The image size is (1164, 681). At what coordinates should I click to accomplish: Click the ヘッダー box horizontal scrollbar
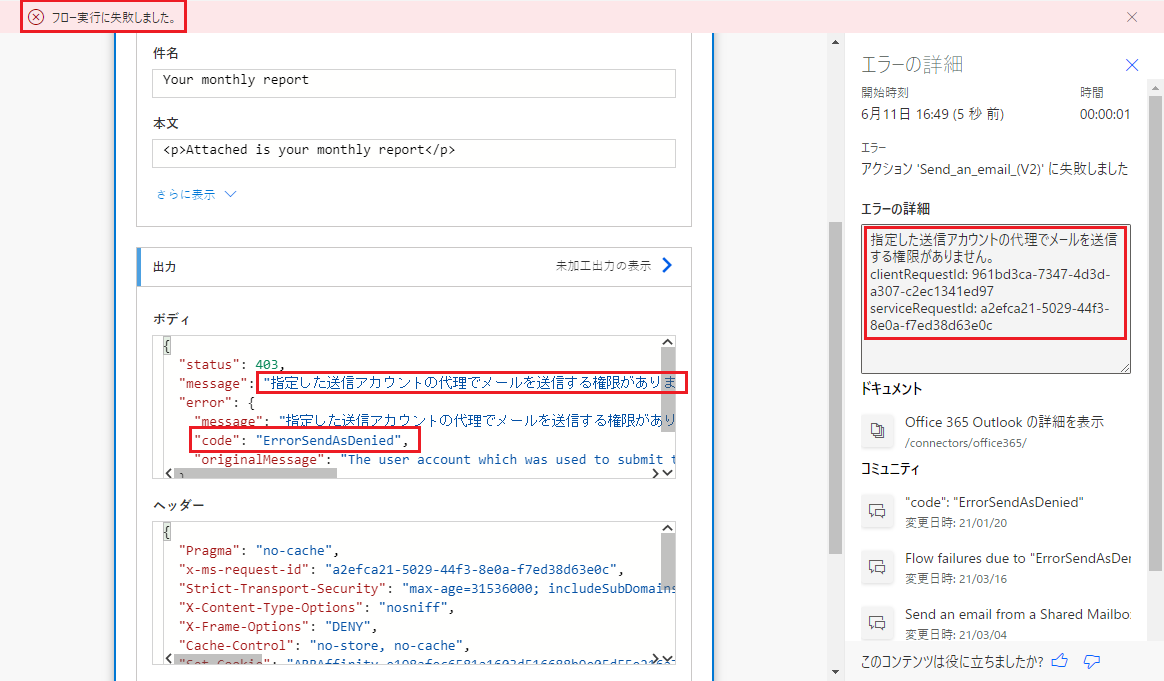click(x=219, y=660)
